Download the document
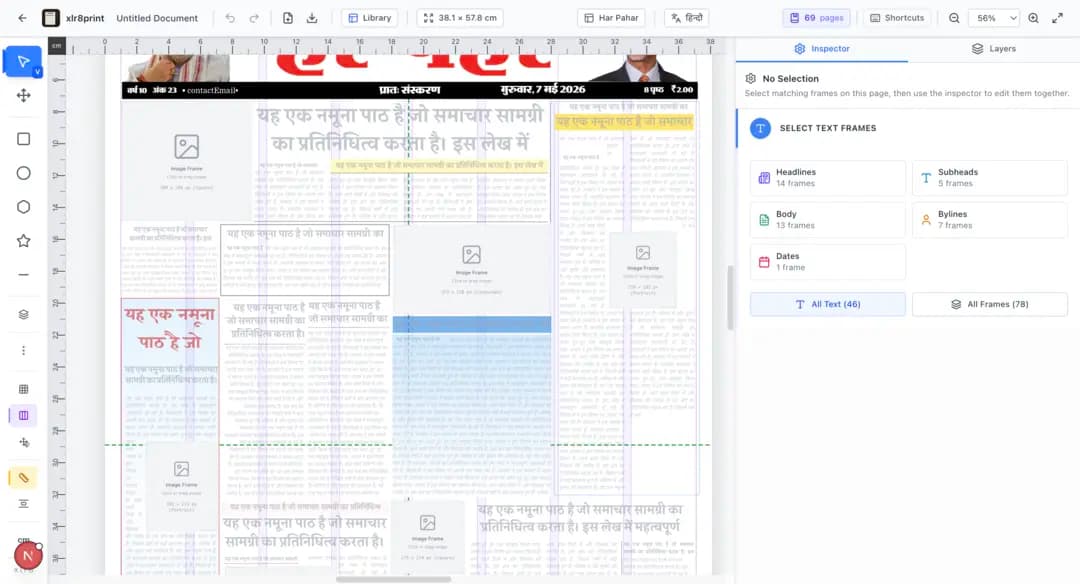This screenshot has width=1080, height=584. [x=312, y=18]
